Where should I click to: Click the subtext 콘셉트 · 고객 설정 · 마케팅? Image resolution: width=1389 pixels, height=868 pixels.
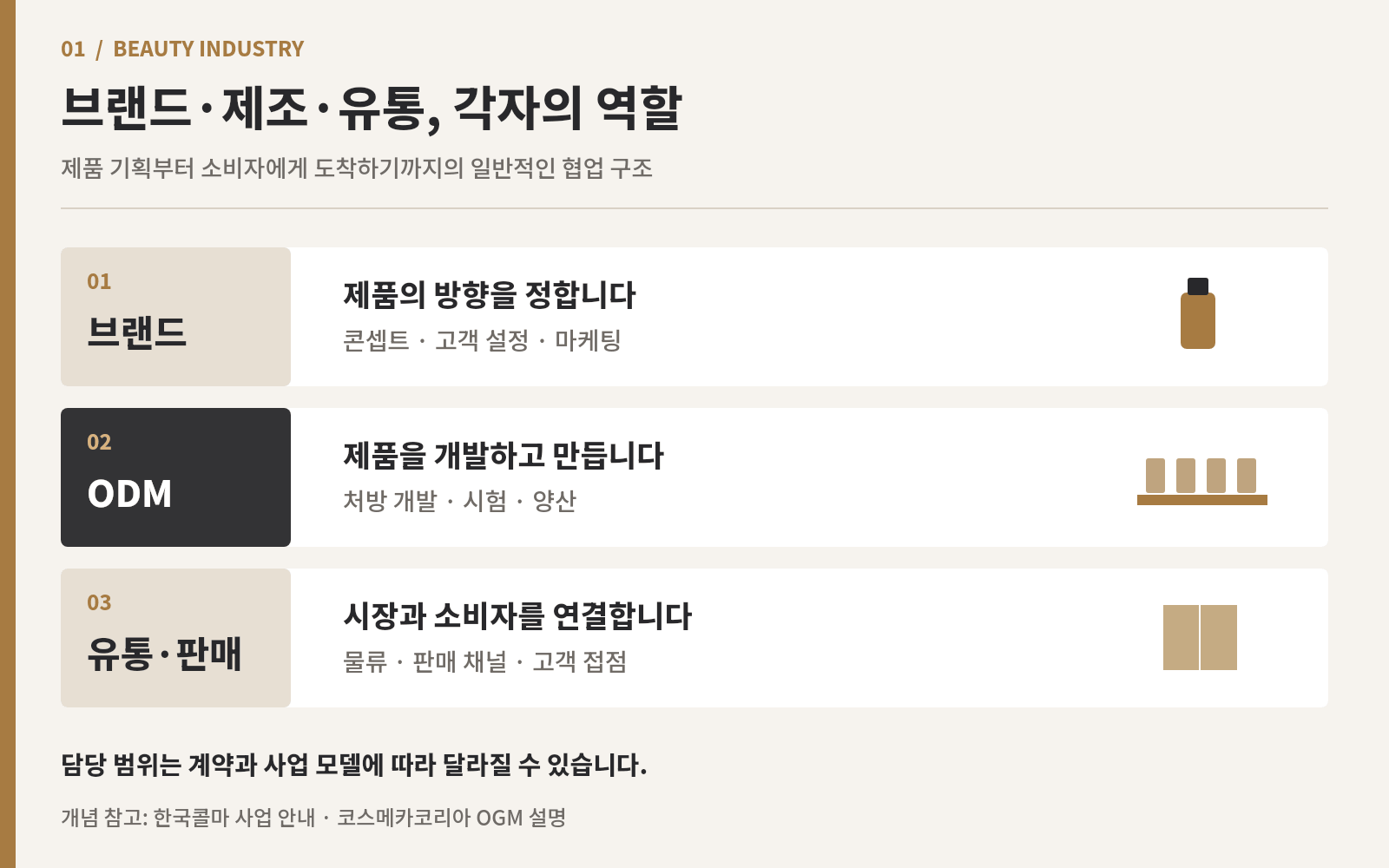(482, 340)
